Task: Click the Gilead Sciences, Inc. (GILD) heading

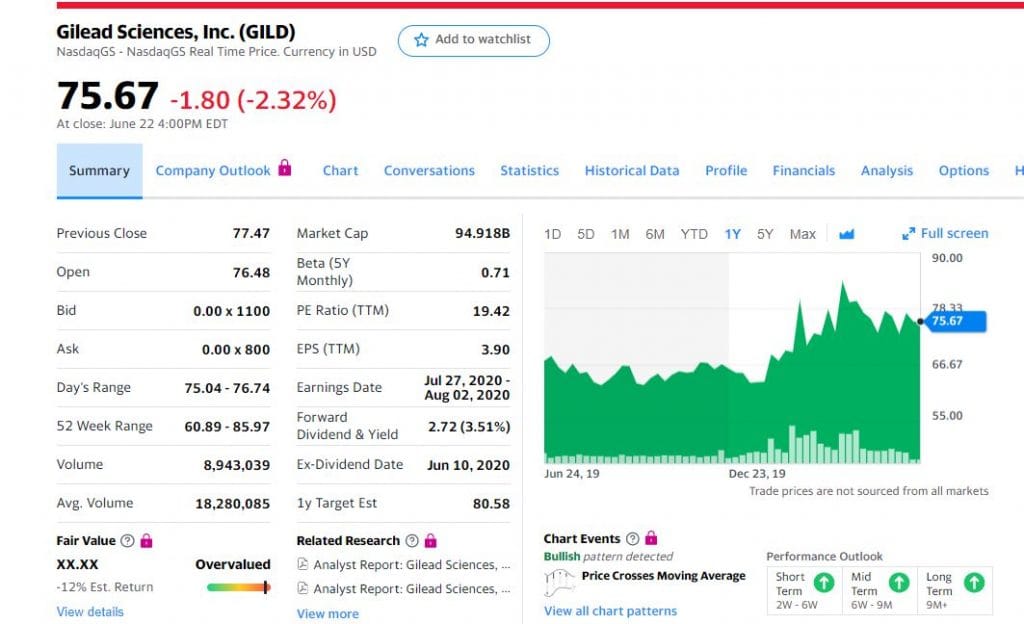Action: pos(176,31)
